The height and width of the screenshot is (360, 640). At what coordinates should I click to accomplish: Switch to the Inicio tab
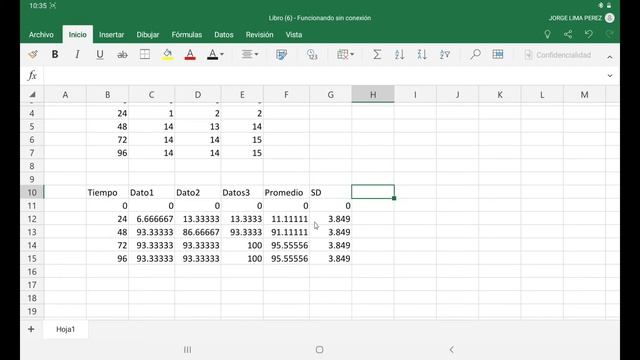point(78,35)
